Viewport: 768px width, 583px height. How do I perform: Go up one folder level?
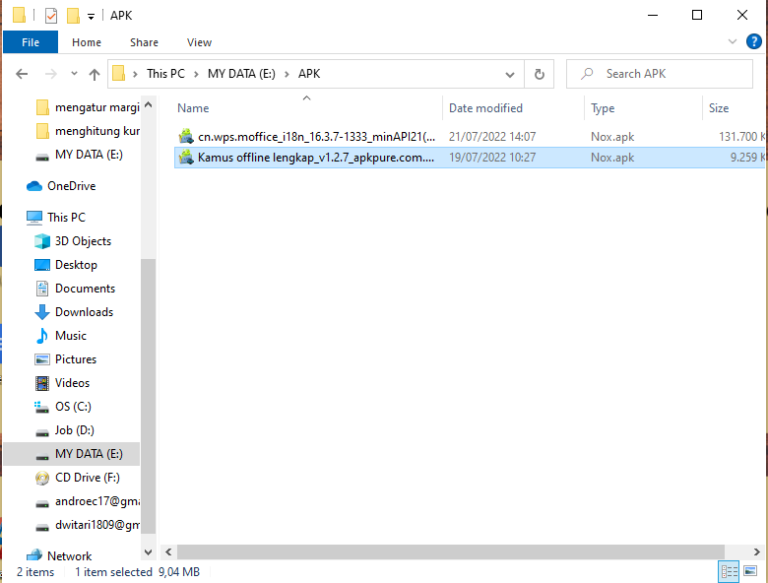94,74
